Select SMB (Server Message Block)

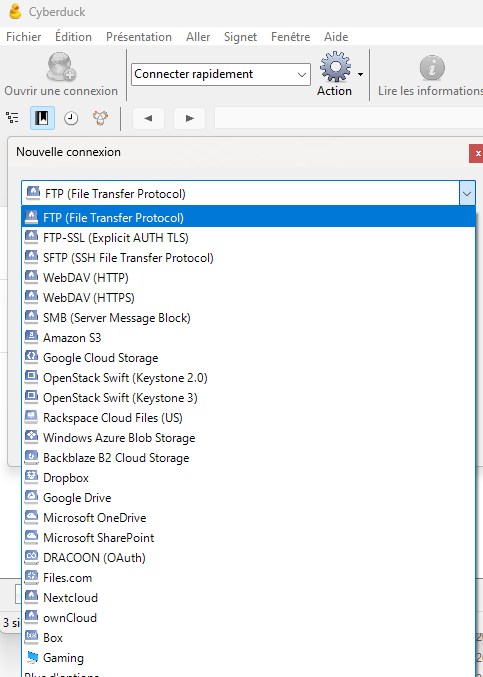click(x=249, y=318)
